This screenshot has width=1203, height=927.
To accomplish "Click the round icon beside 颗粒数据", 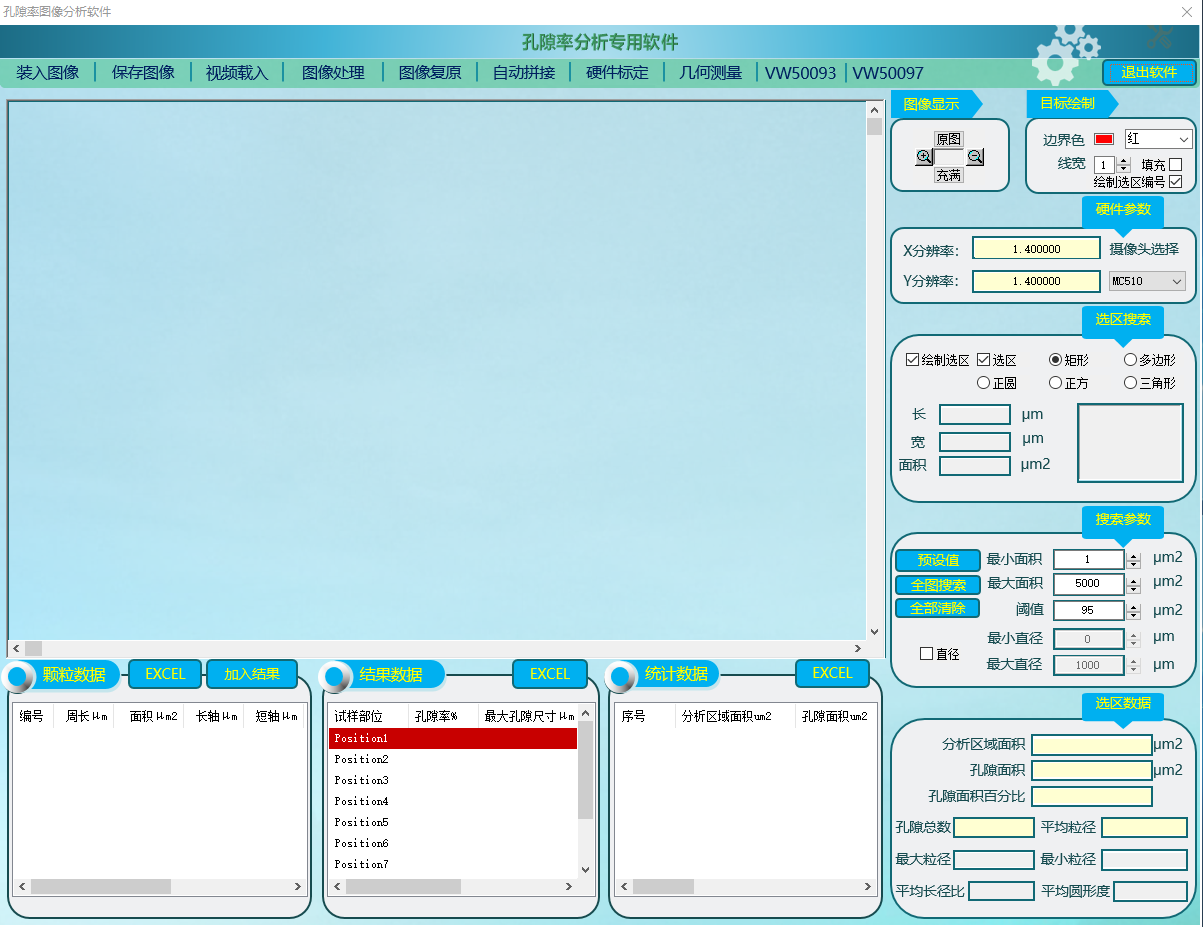I will (x=19, y=677).
